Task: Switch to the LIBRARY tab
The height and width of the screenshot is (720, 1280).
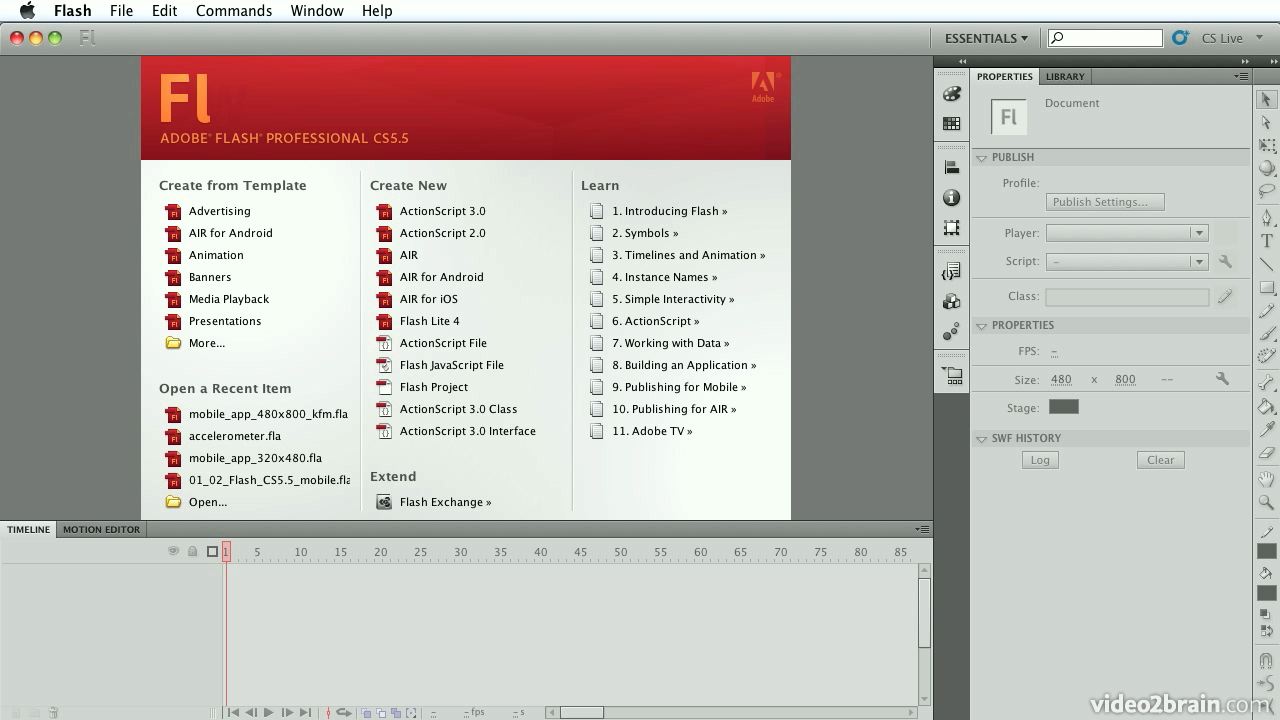Action: point(1065,76)
